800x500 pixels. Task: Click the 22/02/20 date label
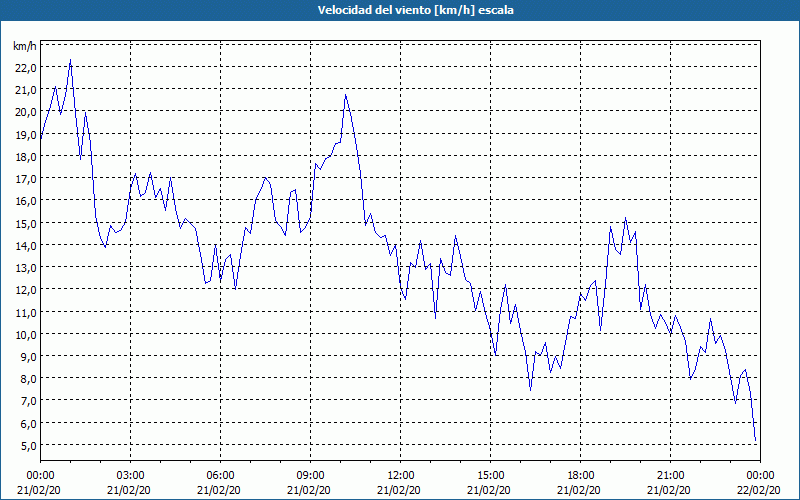pyautogui.click(x=758, y=490)
